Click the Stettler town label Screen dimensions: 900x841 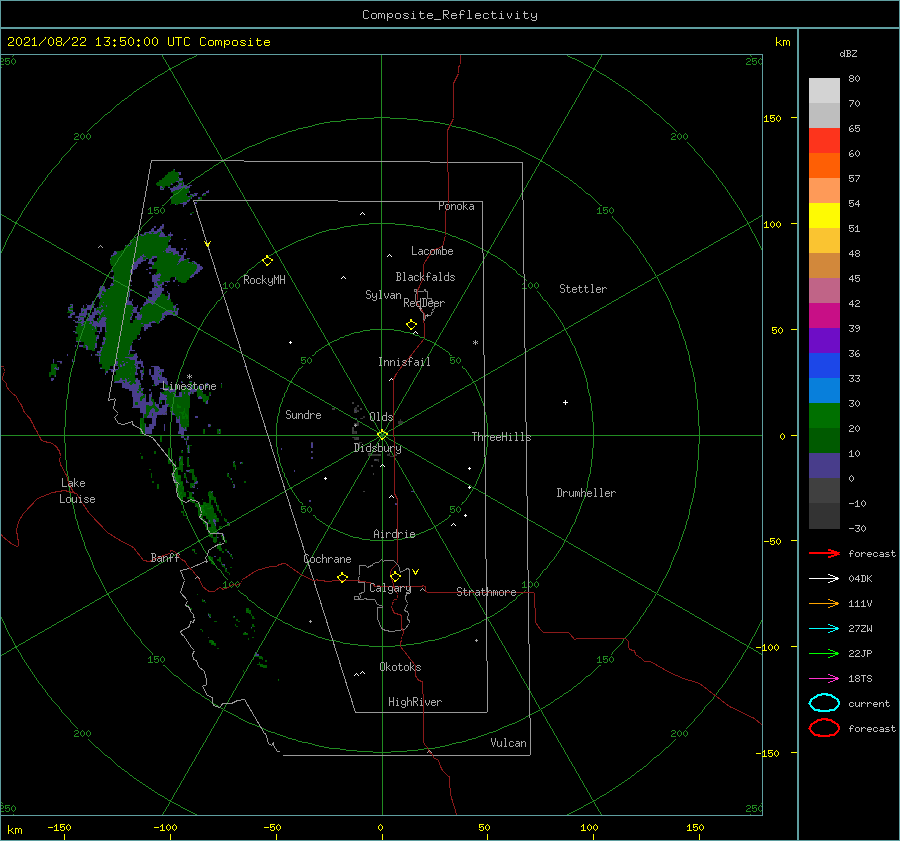pos(583,289)
